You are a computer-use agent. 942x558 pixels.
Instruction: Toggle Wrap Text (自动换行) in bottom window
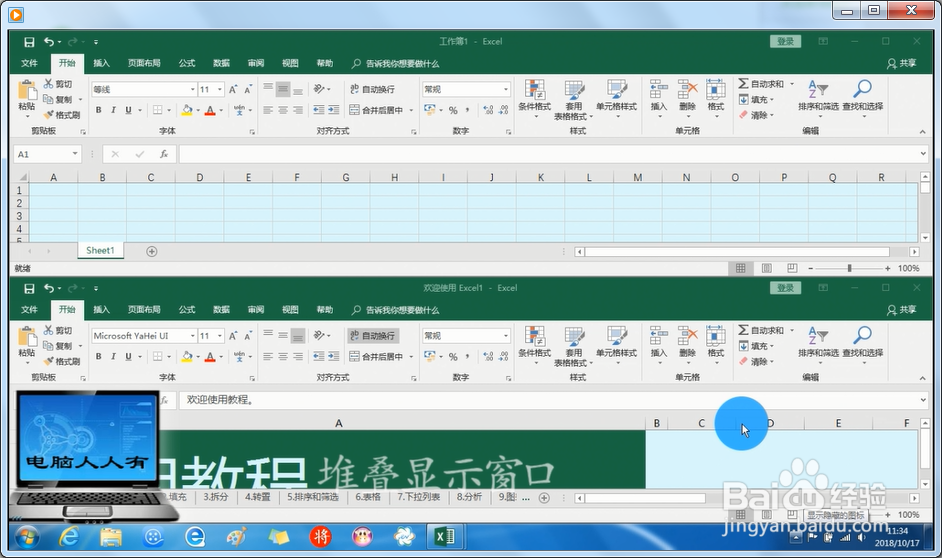tap(373, 336)
